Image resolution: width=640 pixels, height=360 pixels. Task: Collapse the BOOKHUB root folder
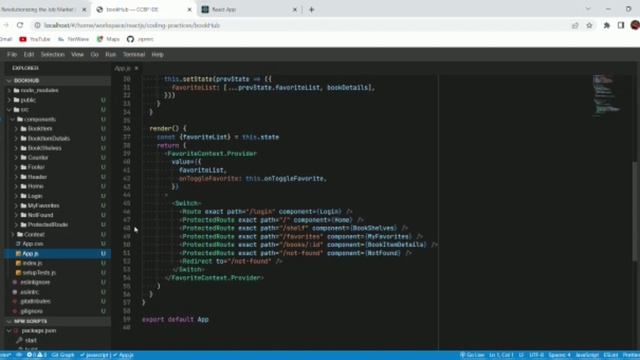coord(57,81)
